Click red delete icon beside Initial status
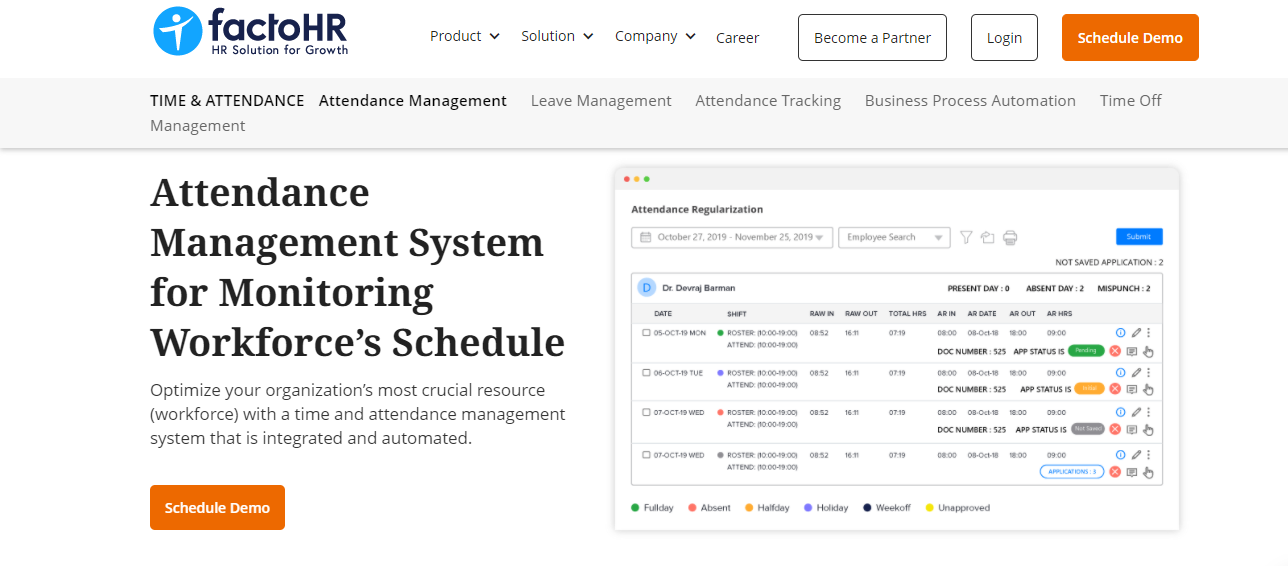This screenshot has height=566, width=1288. 1115,389
